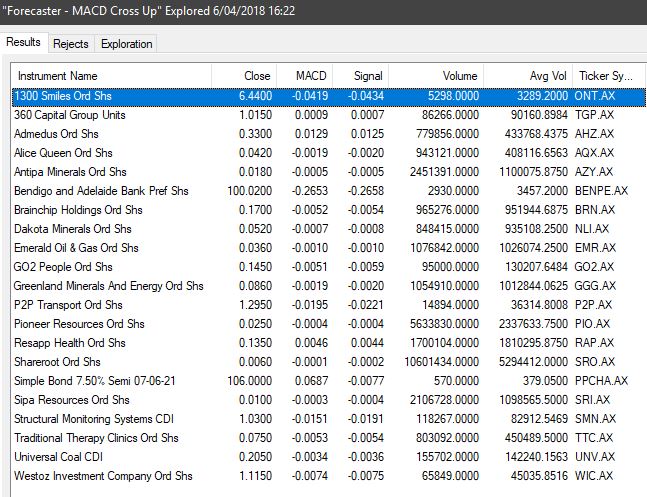Click ticker AZY.AX cell
Screen dimensions: 647x497
tap(594, 172)
